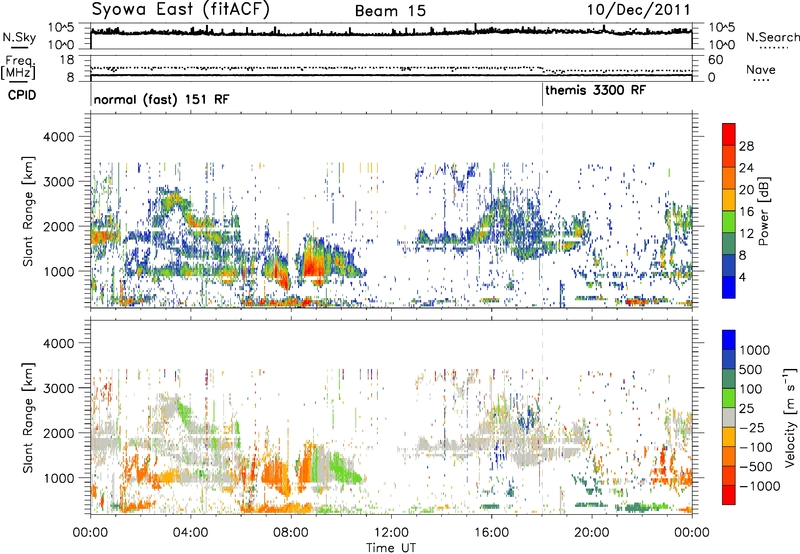Click the "1000" tick on velocity panel axis
The image size is (800, 554).
[58, 478]
